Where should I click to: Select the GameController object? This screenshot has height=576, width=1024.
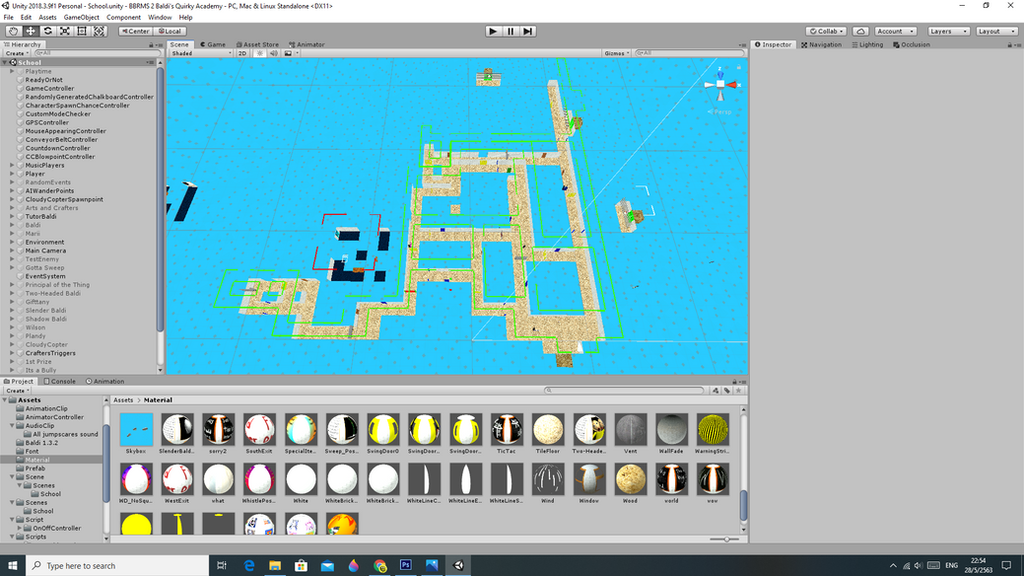coord(50,88)
